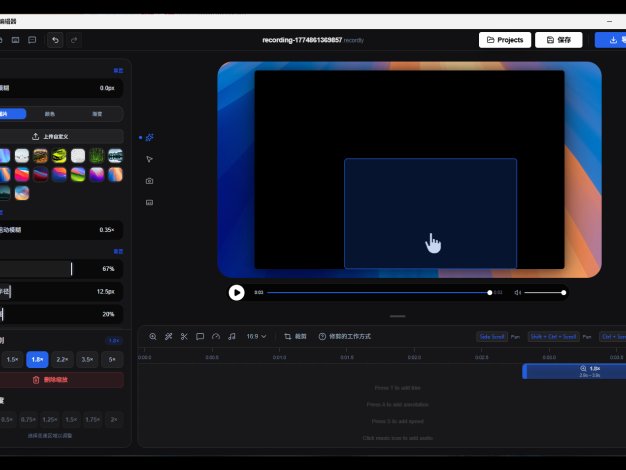626x470 pixels.
Task: Click the blue reset link above 67% slider
Action: coord(118,252)
